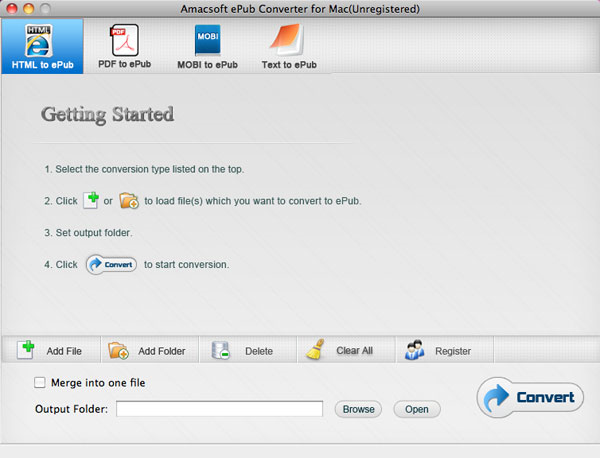This screenshot has height=458, width=600.
Task: Click the Register label
Action: 453,351
